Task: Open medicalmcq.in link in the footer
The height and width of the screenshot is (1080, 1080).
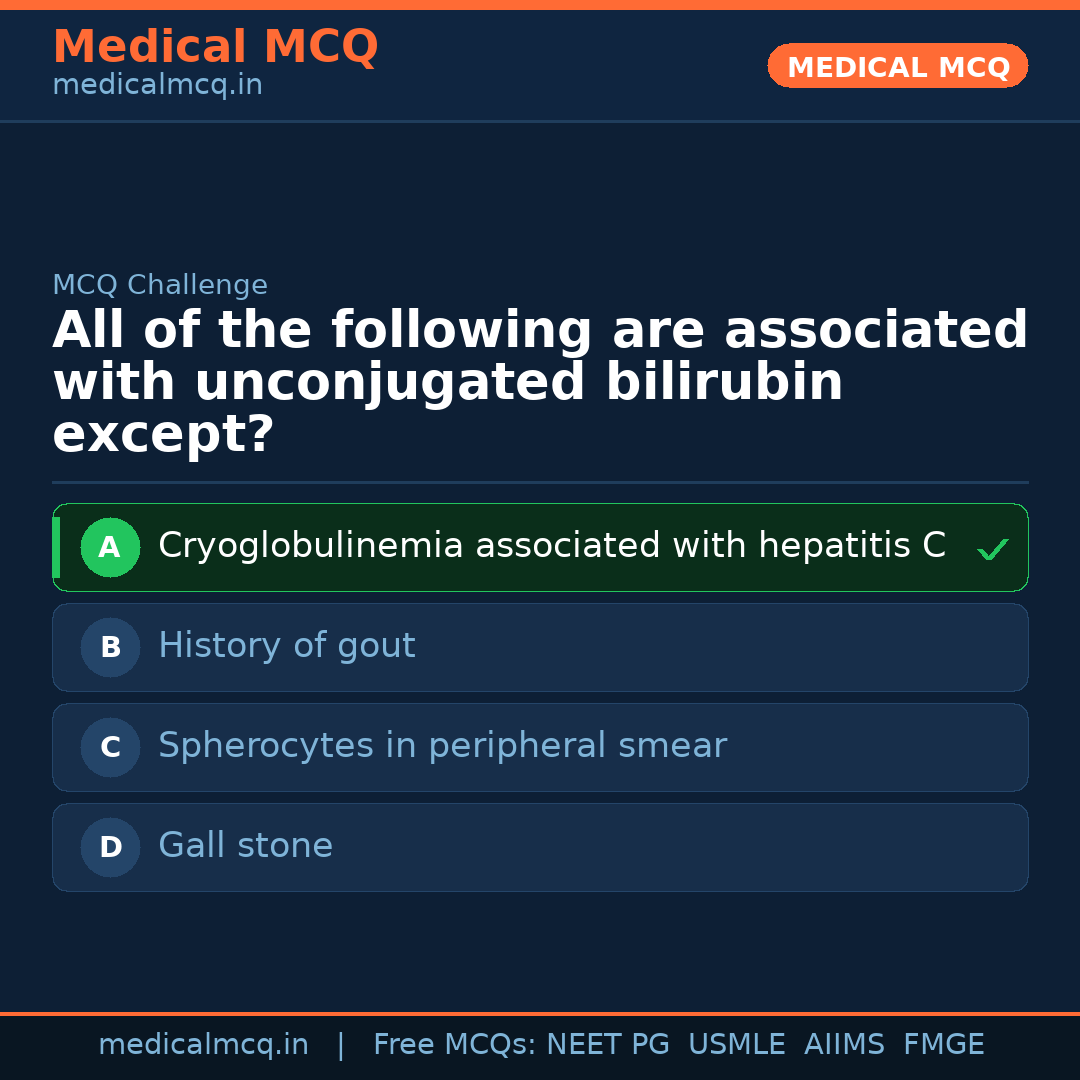Action: [203, 1045]
